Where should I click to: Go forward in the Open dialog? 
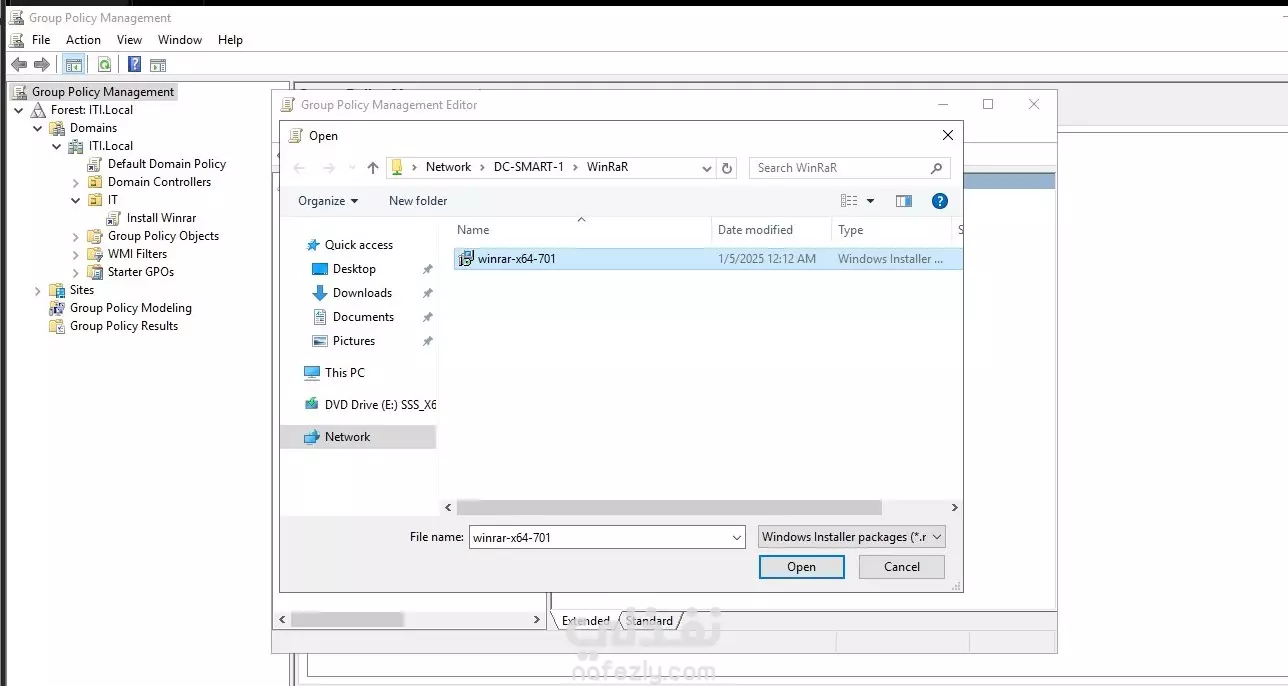pos(328,168)
